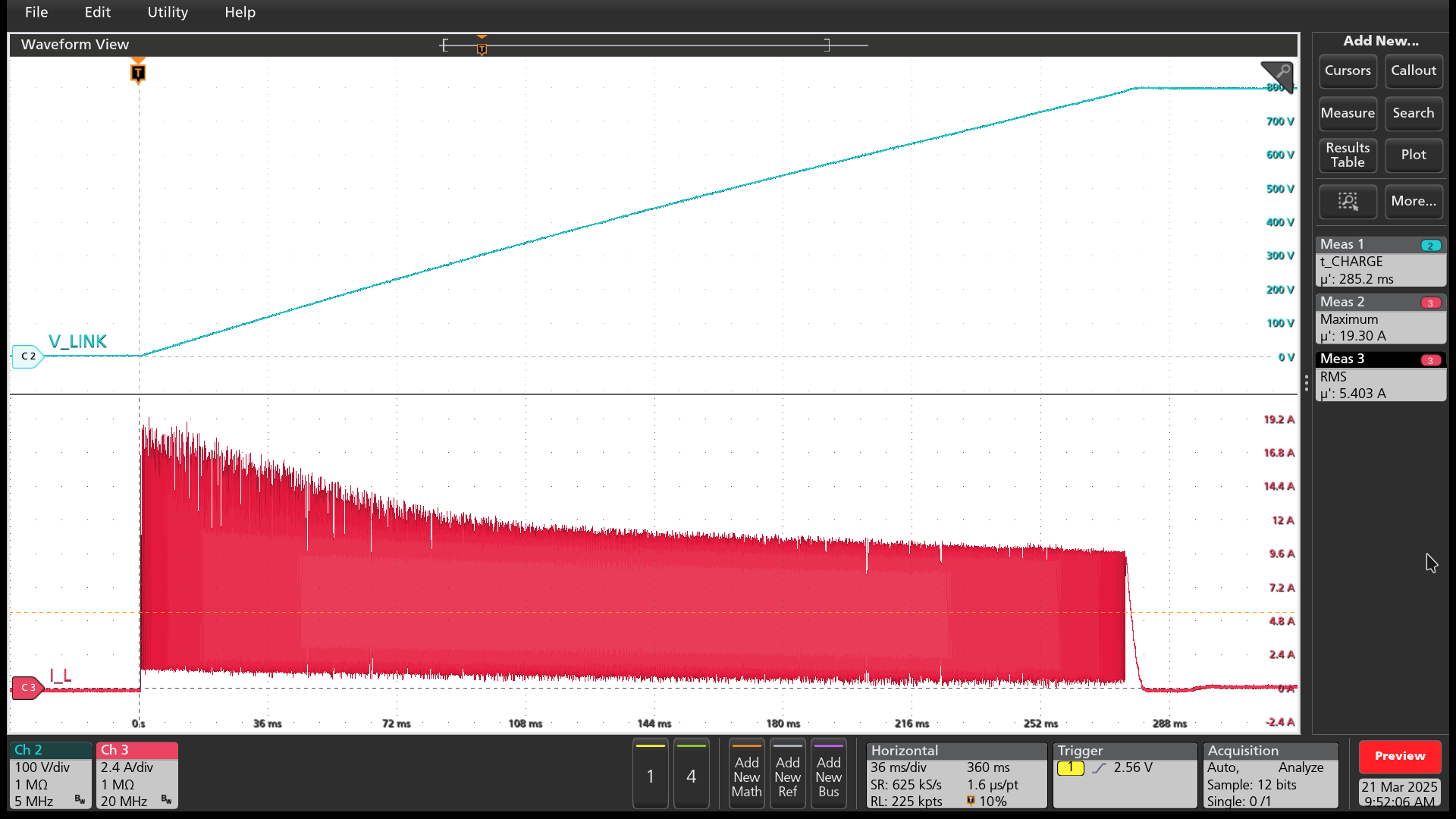
Task: Open the Horizontal settings badge
Action: click(x=955, y=775)
